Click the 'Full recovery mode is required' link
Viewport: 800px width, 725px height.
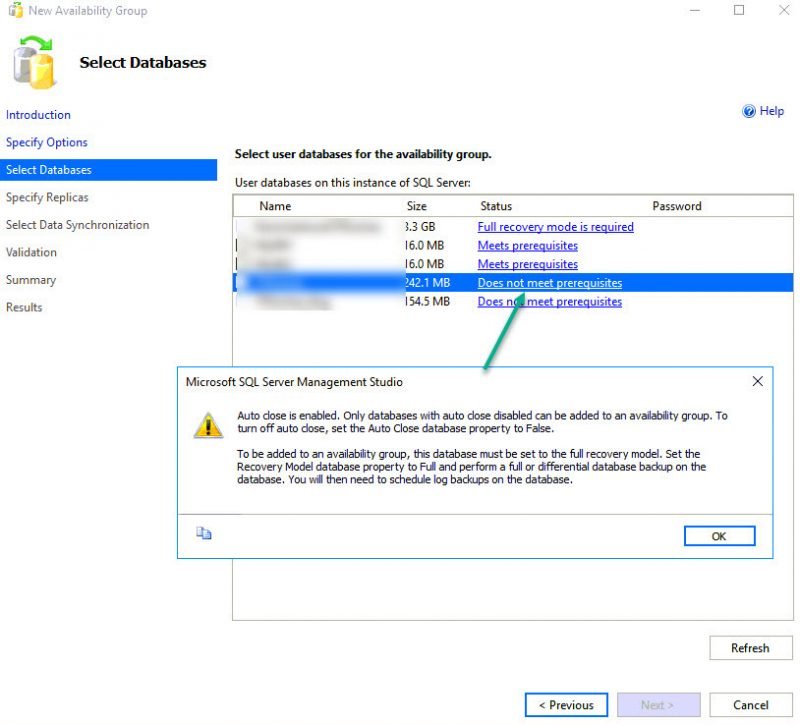pyautogui.click(x=555, y=227)
